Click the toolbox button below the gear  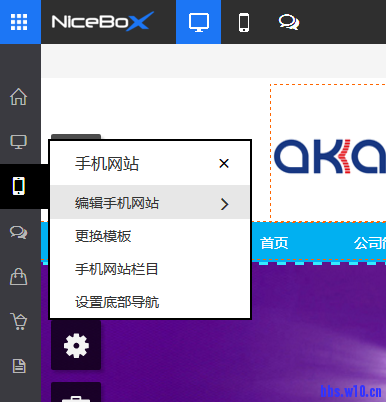pos(76,392)
